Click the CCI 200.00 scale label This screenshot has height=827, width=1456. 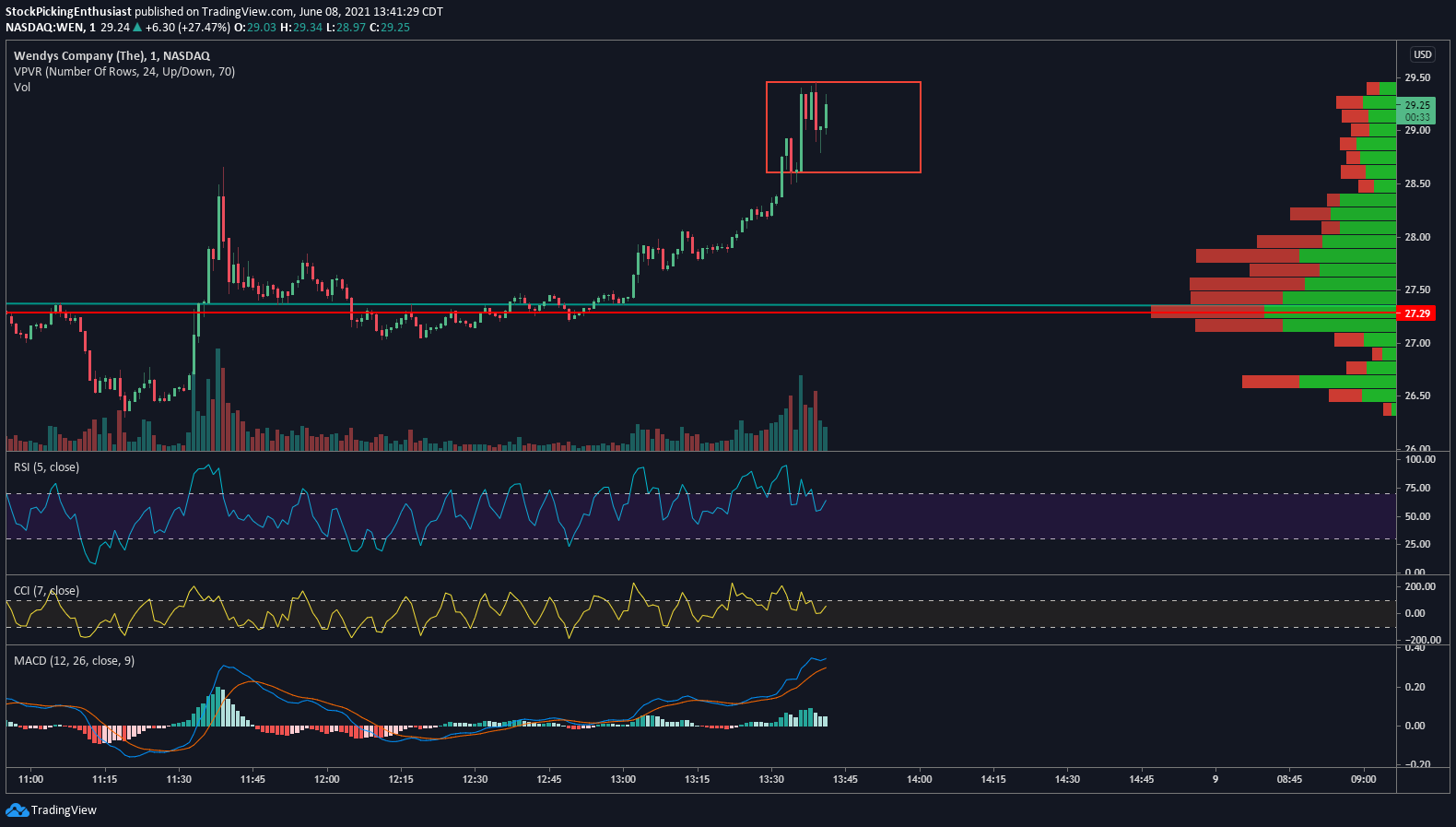pos(1420,586)
